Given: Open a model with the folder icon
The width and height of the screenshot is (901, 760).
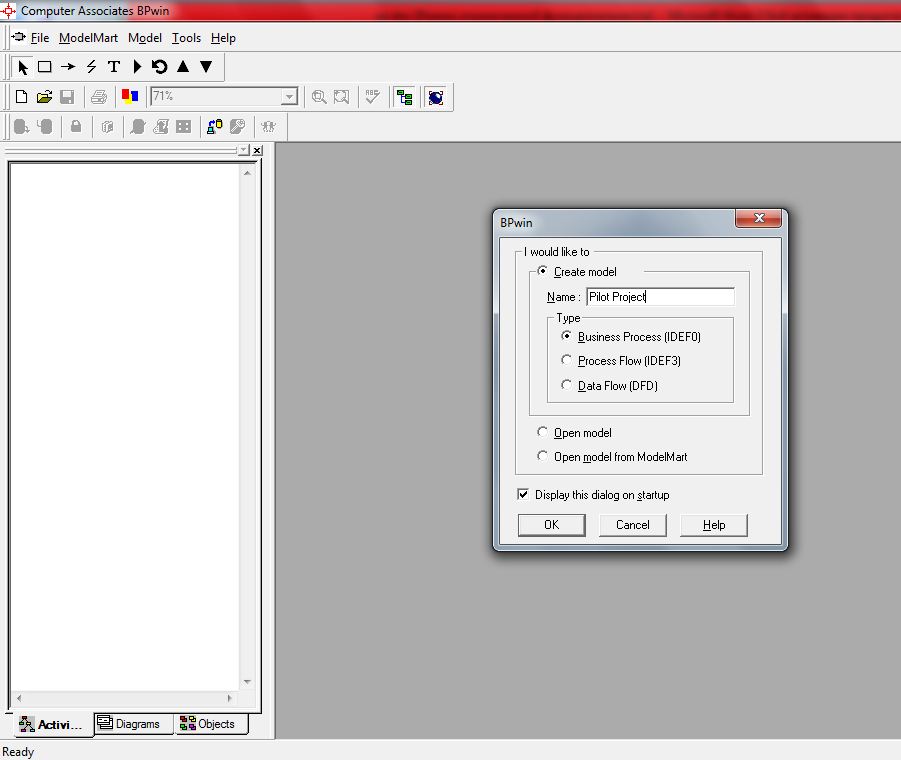Looking at the screenshot, I should coord(44,97).
